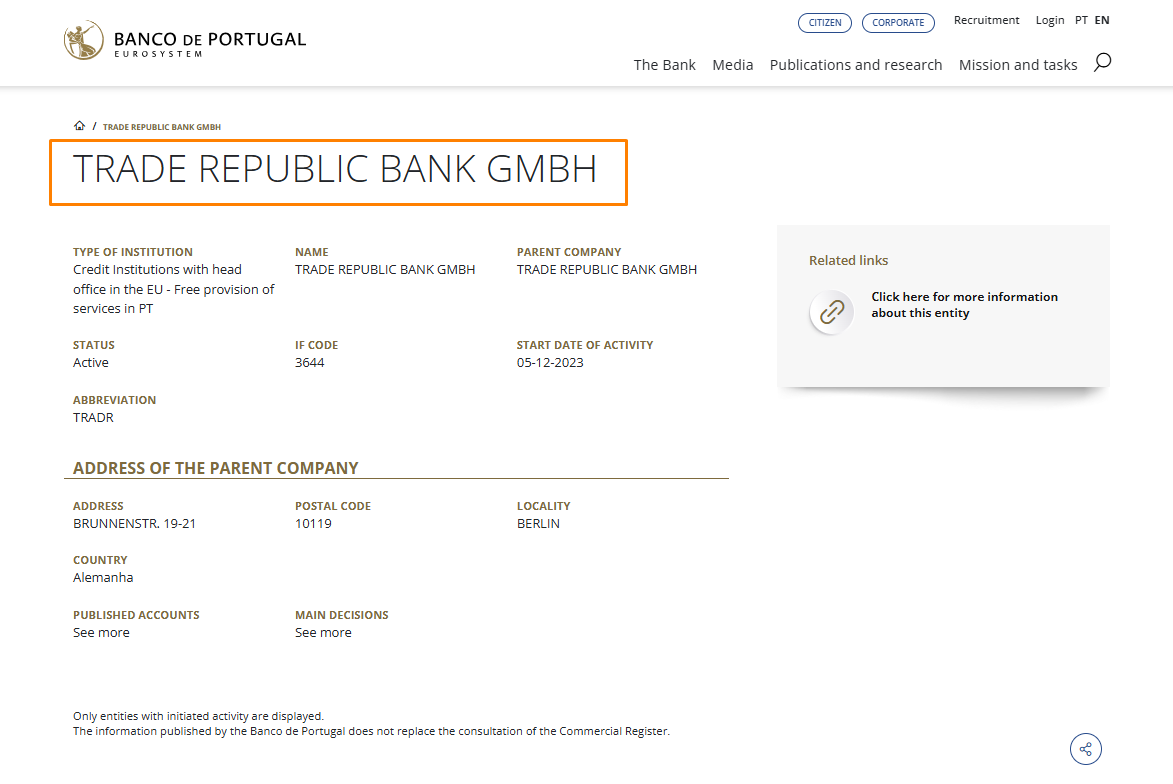
Task: Click the chain link icon in Related links
Action: (831, 312)
